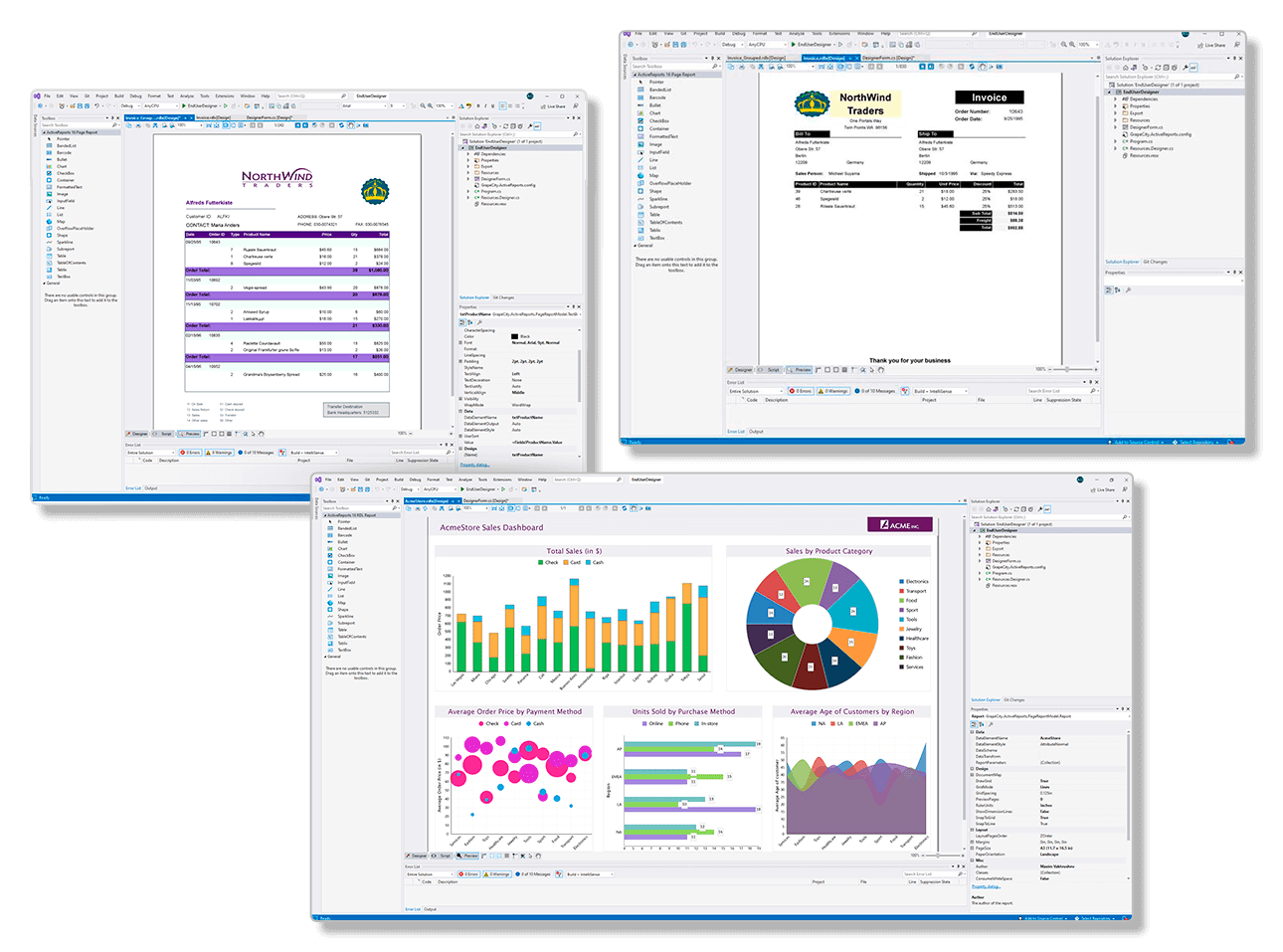Pick Line tool in grouped invoice window toolbox
Screen dimensions: 1283x952
(x=60, y=208)
